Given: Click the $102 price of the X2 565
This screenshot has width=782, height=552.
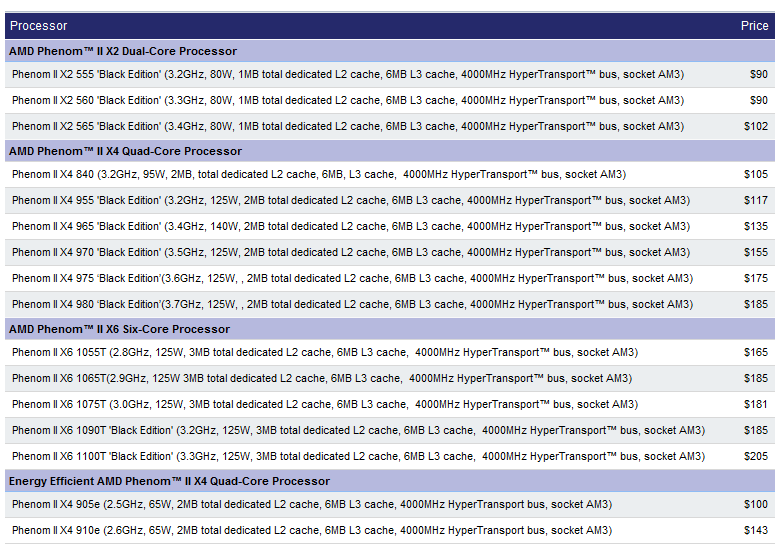Looking at the screenshot, I should coord(756,127).
